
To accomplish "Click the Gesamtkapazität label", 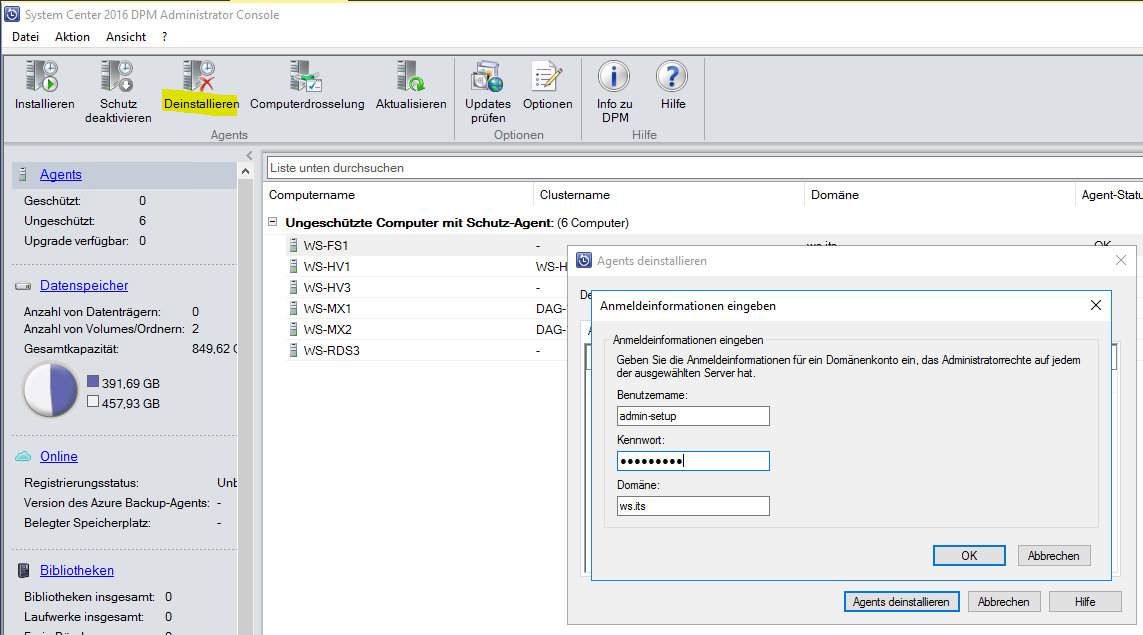I will [71, 349].
